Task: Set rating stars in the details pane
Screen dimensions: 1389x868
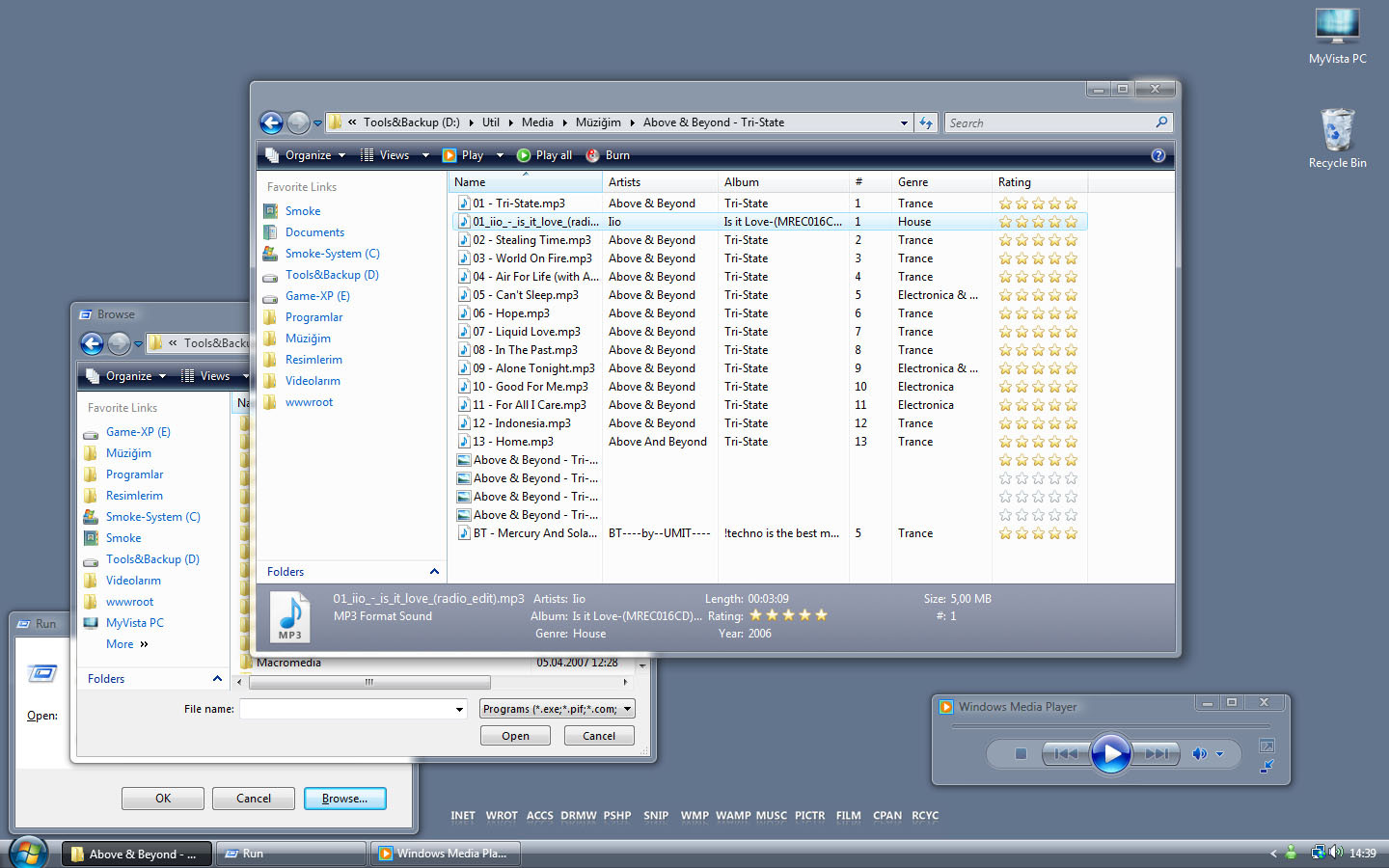Action: (x=788, y=615)
